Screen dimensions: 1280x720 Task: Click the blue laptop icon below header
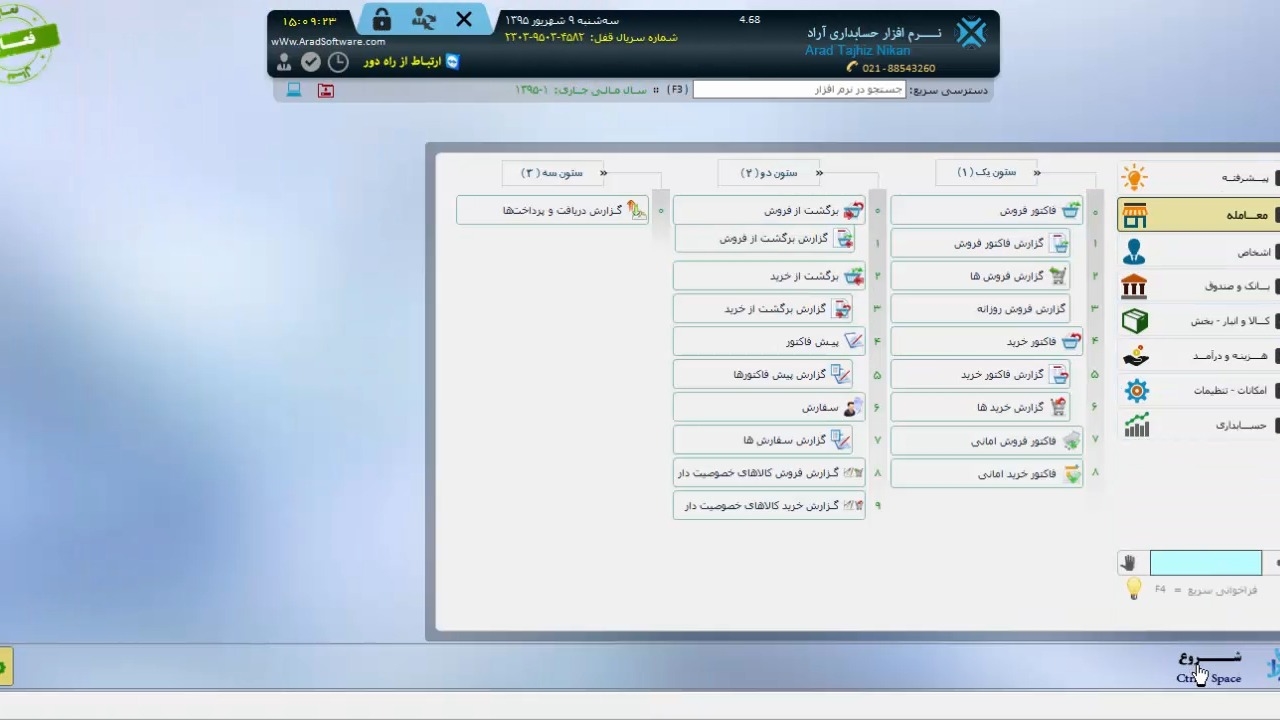pyautogui.click(x=294, y=90)
